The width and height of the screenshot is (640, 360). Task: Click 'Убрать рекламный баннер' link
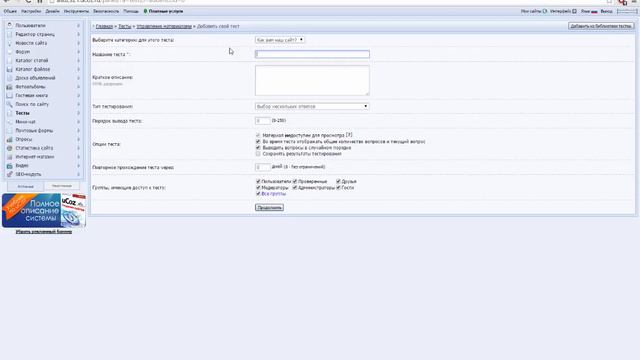click(x=44, y=232)
